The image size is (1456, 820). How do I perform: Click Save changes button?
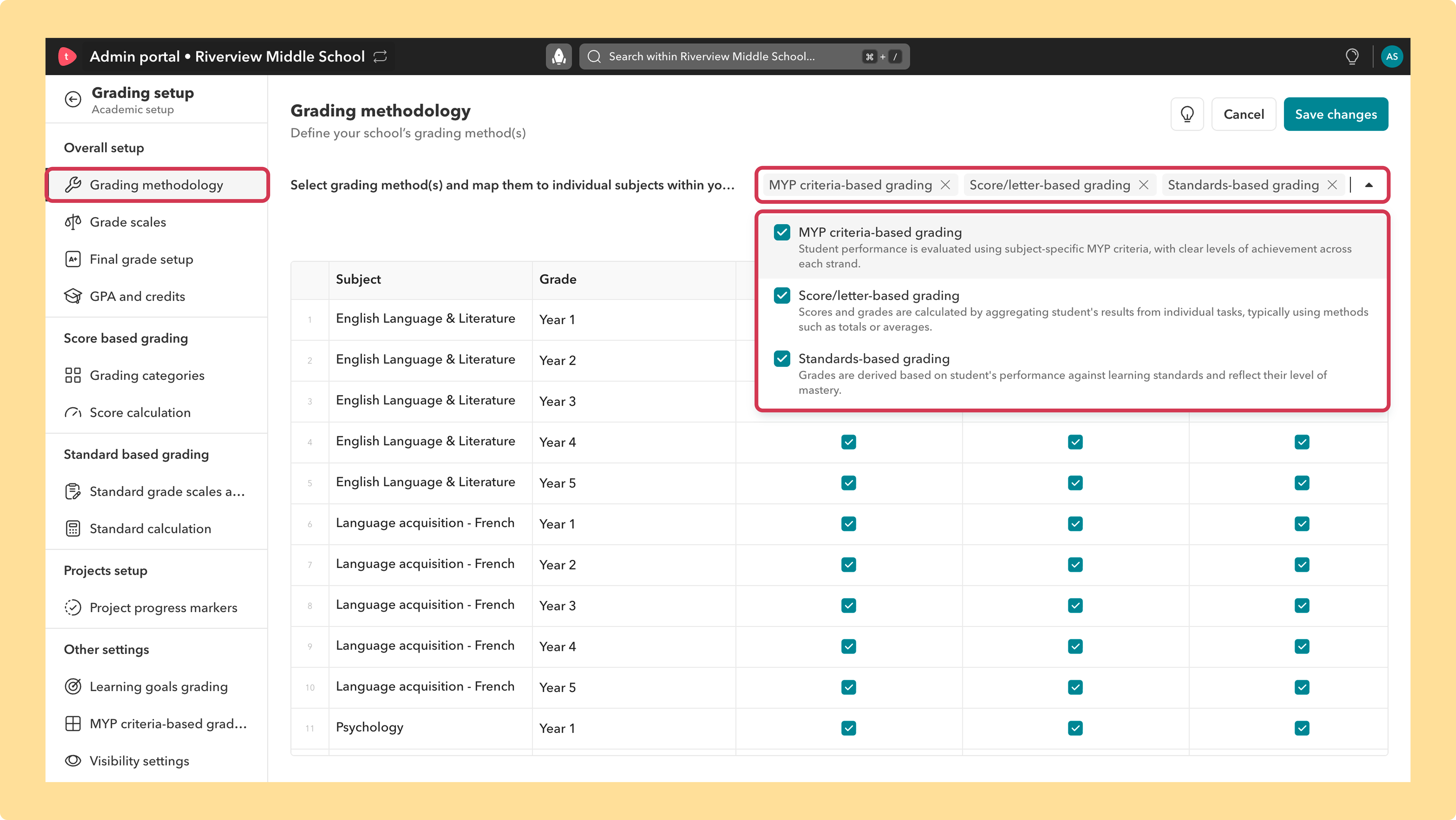tap(1336, 114)
